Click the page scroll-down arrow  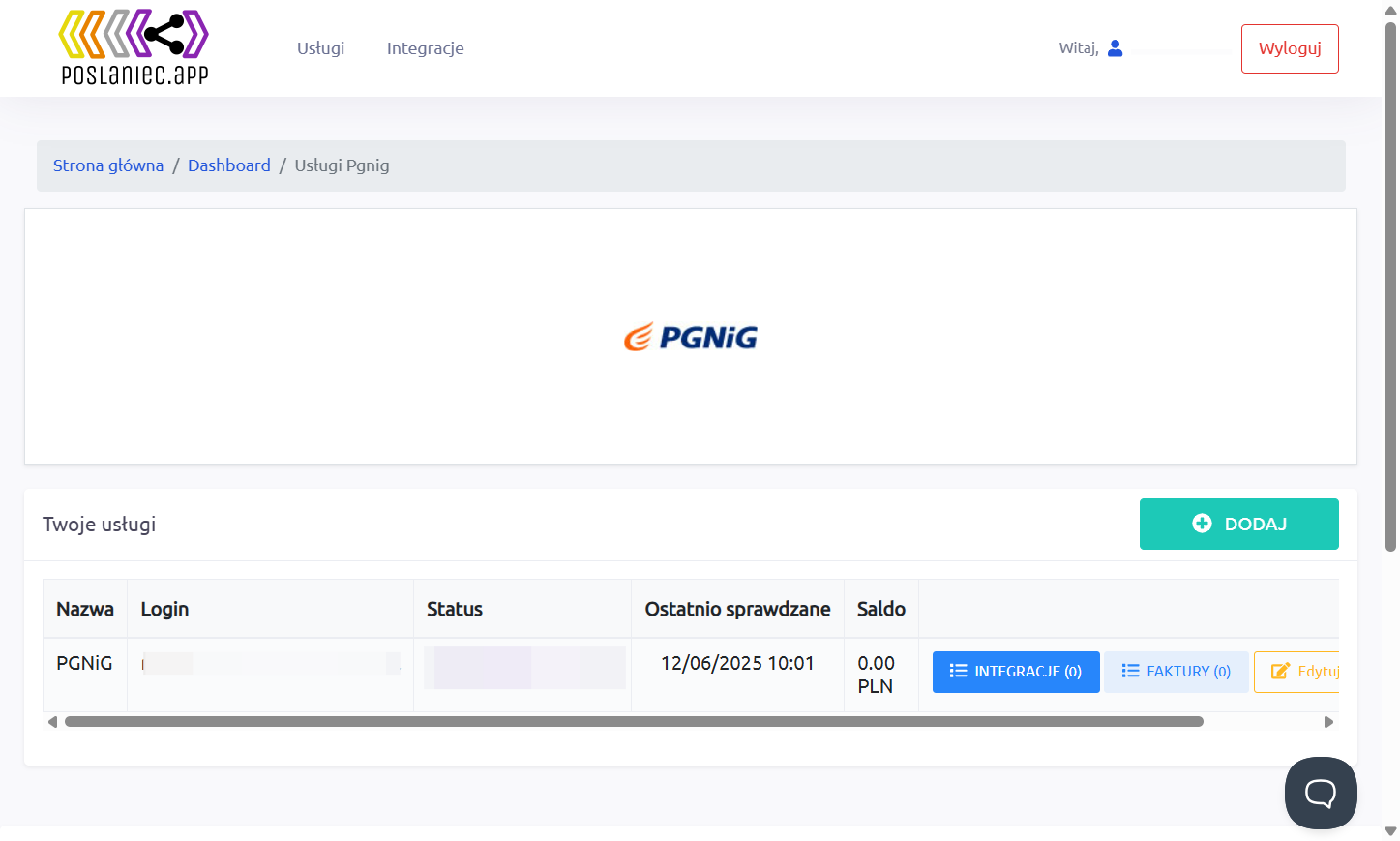(x=1390, y=831)
